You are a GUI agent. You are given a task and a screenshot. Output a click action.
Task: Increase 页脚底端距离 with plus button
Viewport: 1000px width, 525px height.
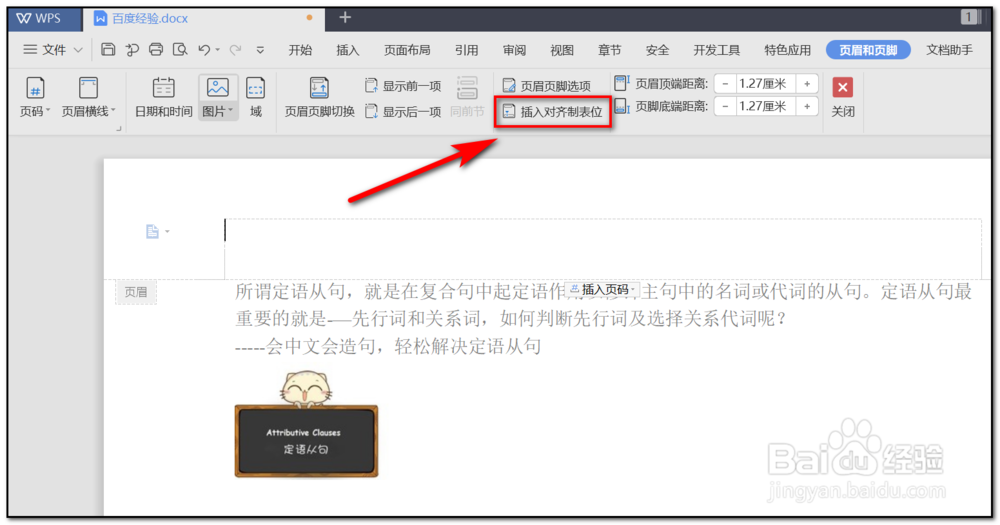point(807,107)
